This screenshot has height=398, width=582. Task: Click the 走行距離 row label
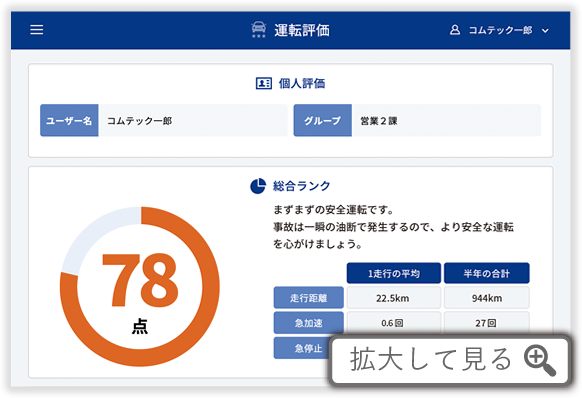click(309, 298)
